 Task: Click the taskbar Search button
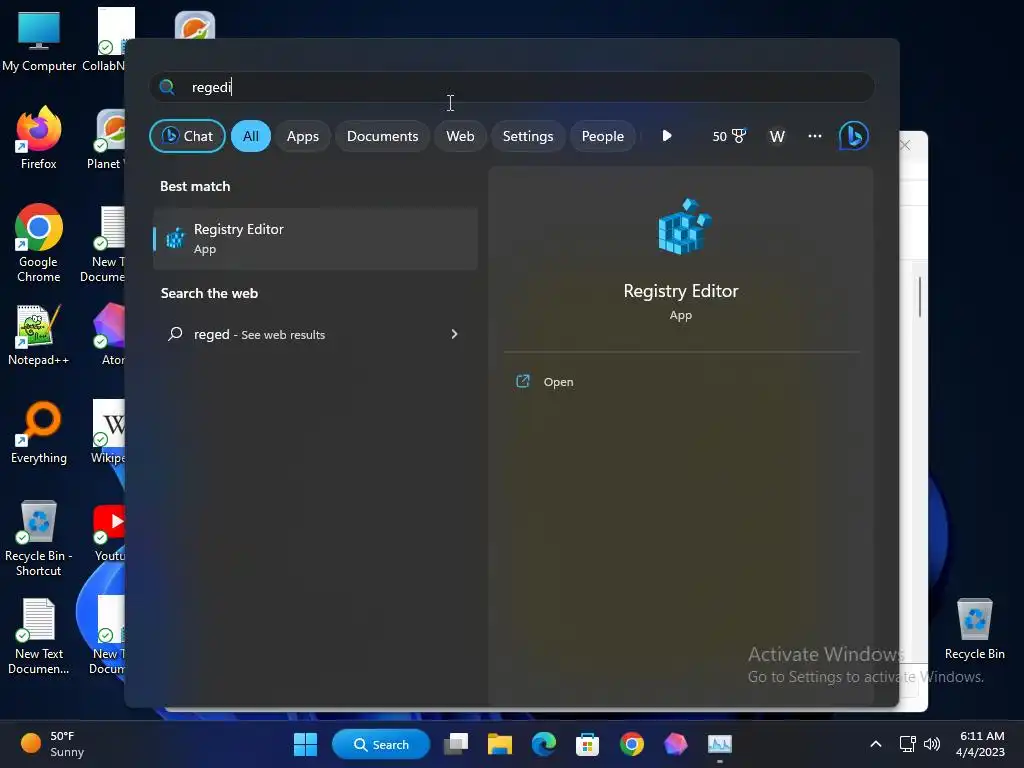coord(381,744)
